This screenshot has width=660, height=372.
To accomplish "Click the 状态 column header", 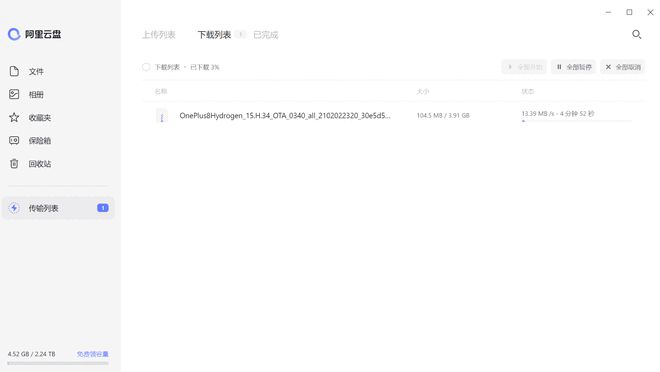I will (x=528, y=91).
